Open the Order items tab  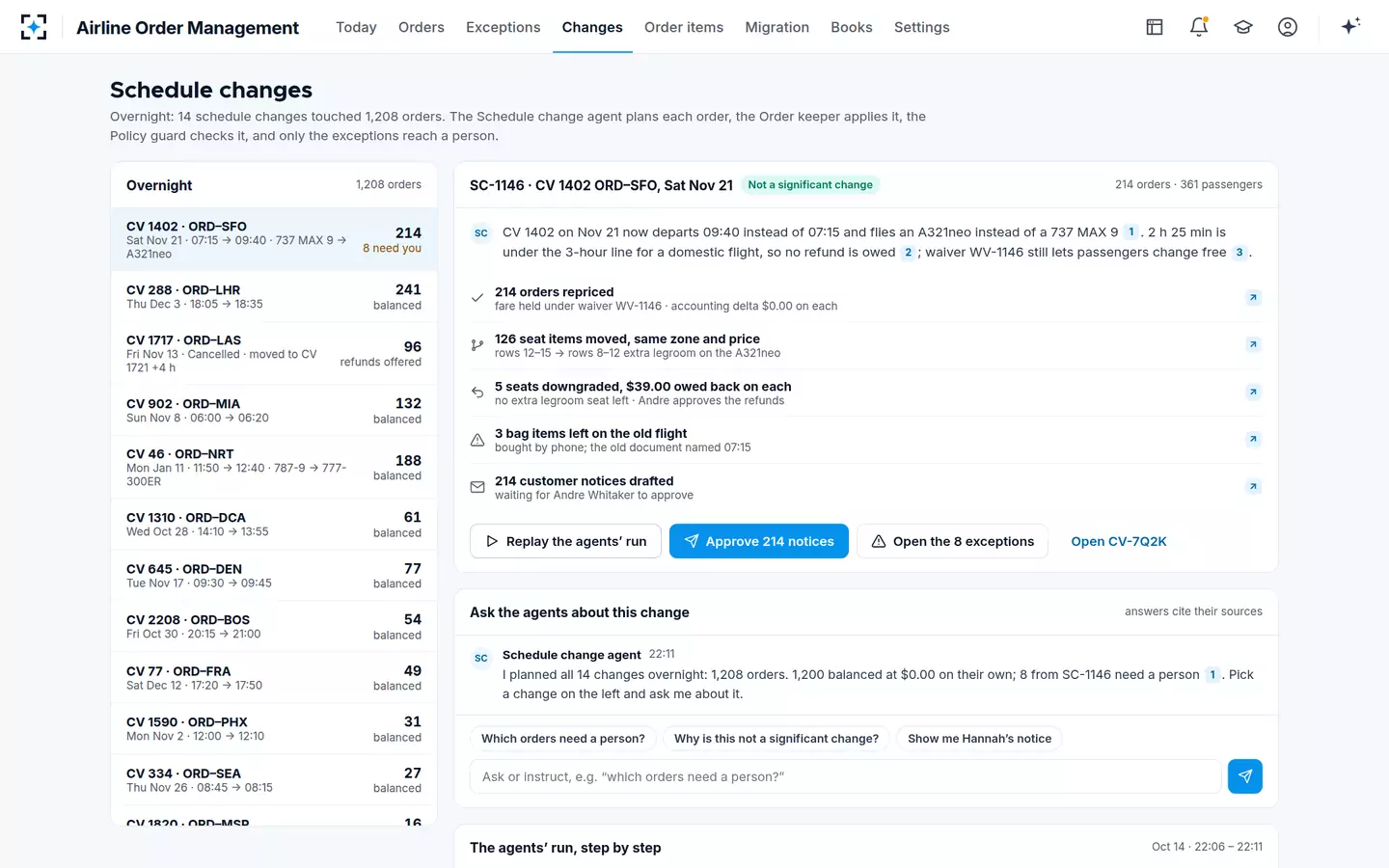tap(684, 27)
